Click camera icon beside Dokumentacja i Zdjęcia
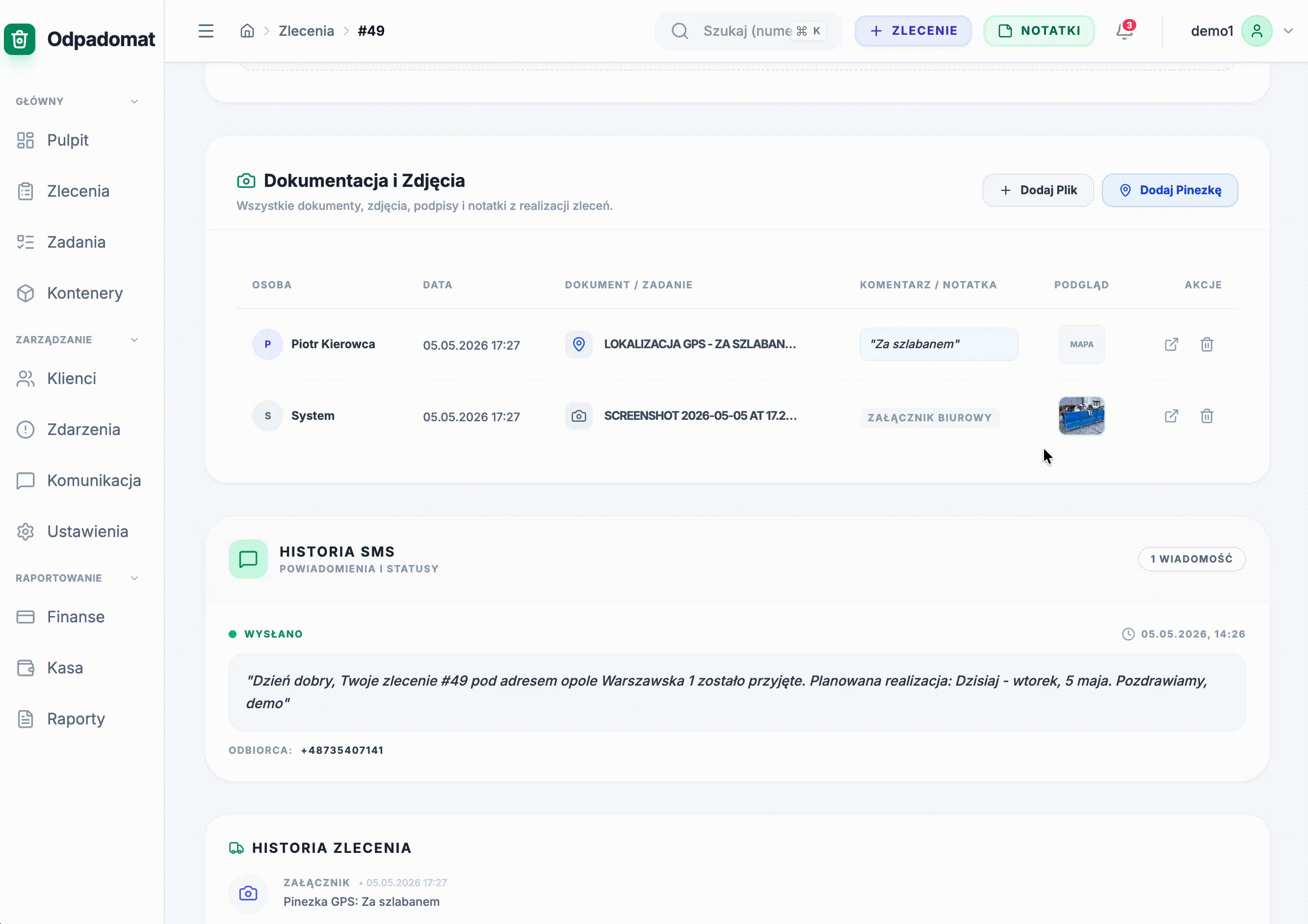Image resolution: width=1308 pixels, height=924 pixels. [246, 181]
